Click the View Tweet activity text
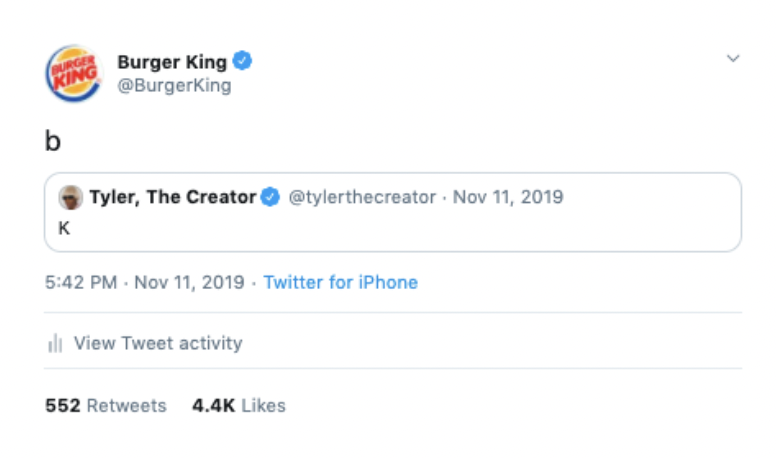776x458 pixels. [x=158, y=343]
